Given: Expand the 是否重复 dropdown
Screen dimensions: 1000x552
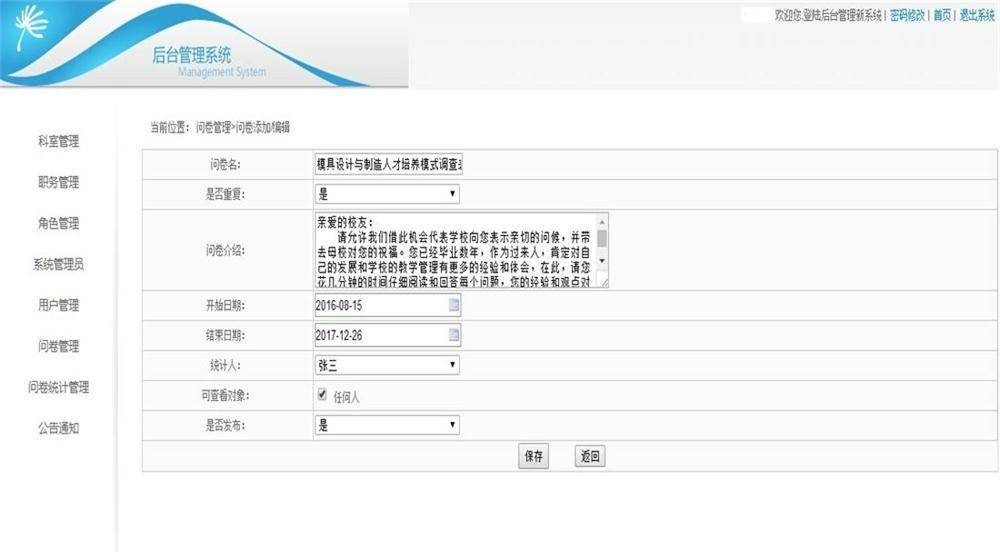Looking at the screenshot, I should 387,194.
